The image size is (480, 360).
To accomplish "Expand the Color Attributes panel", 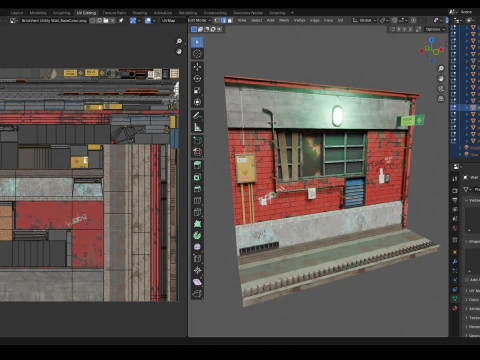I will point(472,300).
